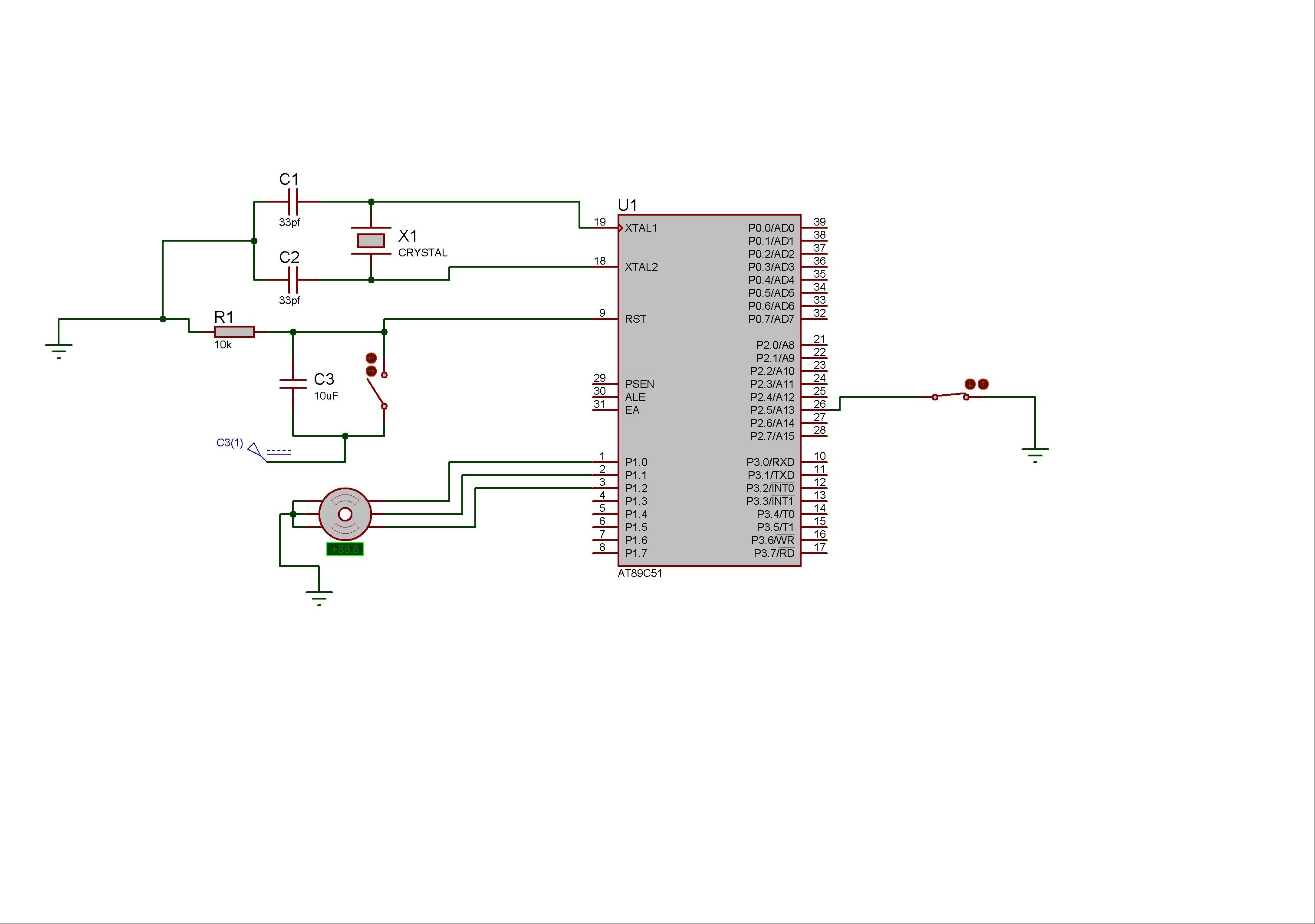Click pin number 9 beside RST
Screen dimensions: 1315x924
pos(602,313)
